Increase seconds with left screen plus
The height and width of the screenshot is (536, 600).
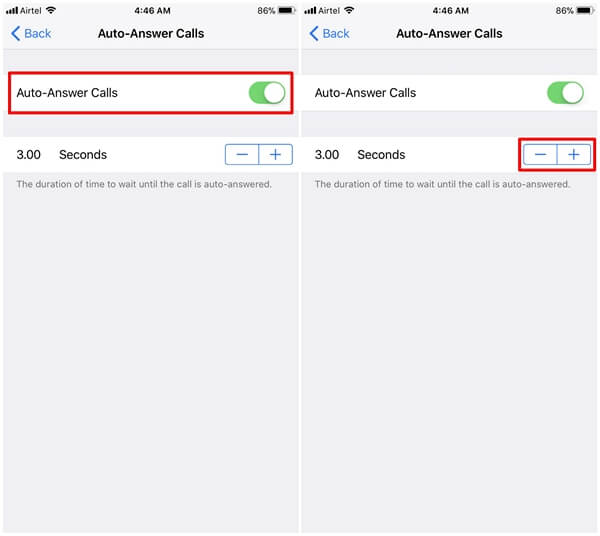pos(276,155)
